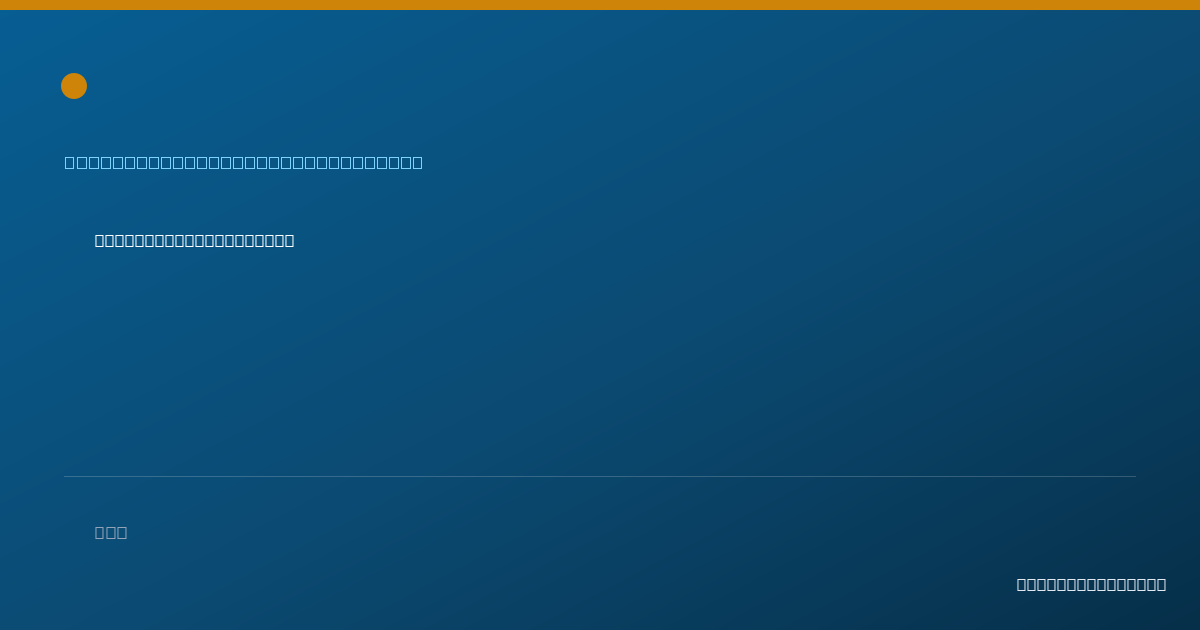This screenshot has width=1200, height=630.
Task: Click the bold white subtitle line
Action: 194,240
